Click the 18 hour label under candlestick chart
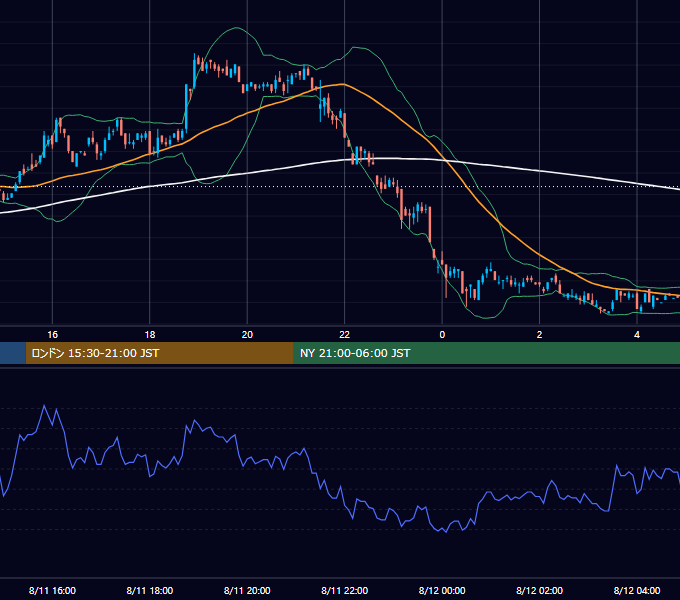This screenshot has width=680, height=600. [x=150, y=335]
